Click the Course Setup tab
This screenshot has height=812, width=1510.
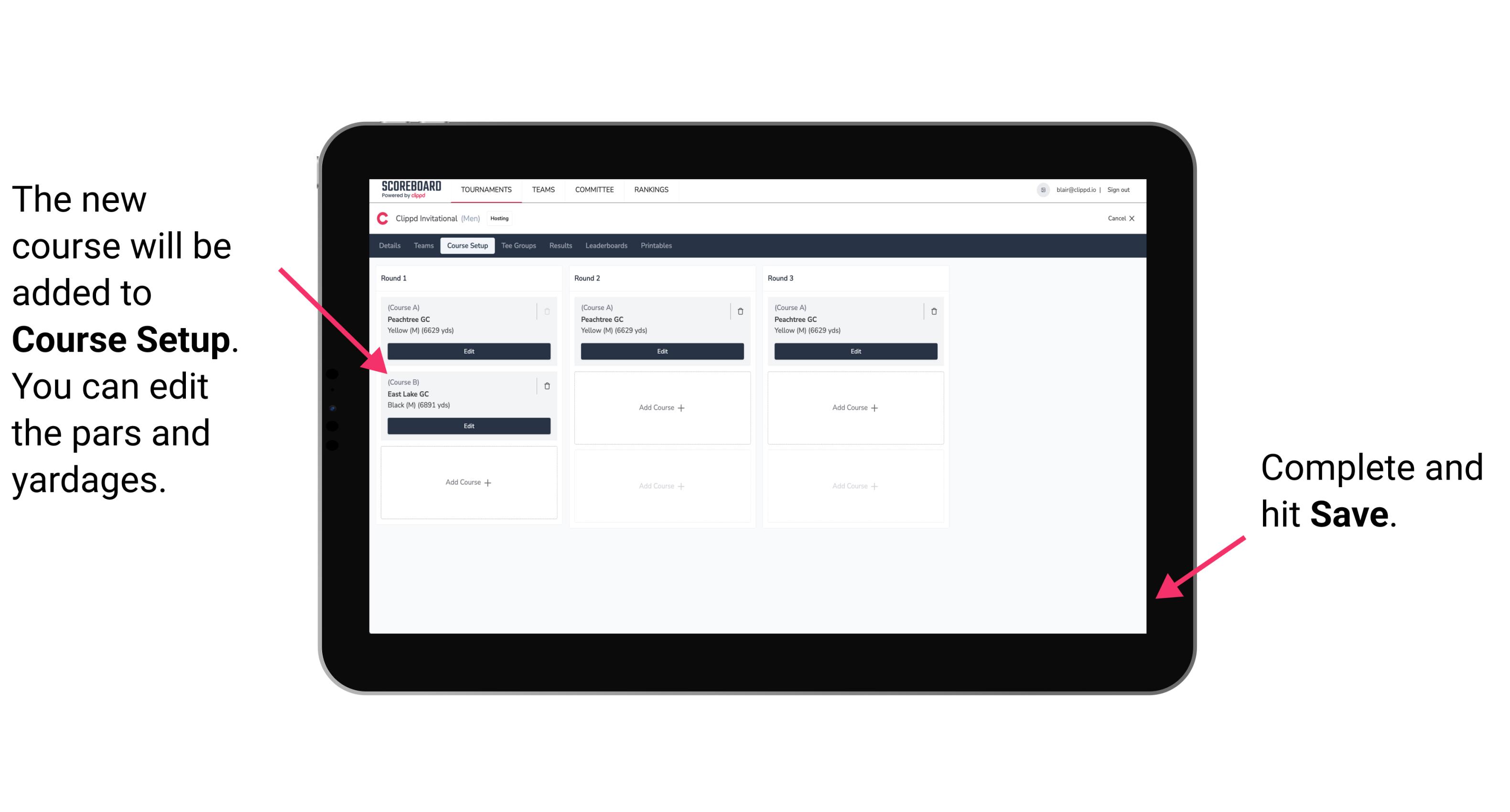(x=468, y=246)
